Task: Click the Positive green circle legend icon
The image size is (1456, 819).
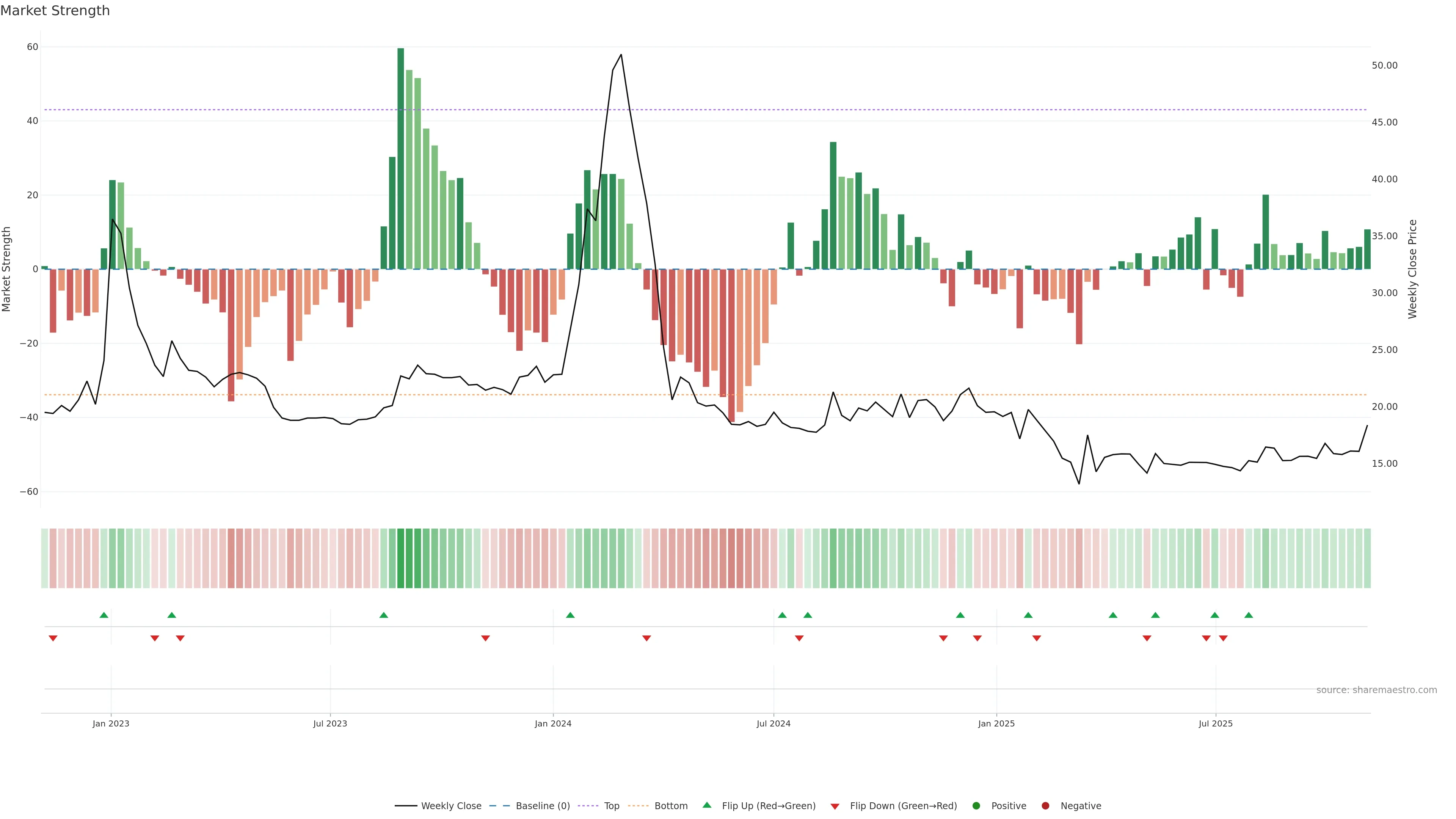Action: 976,805
